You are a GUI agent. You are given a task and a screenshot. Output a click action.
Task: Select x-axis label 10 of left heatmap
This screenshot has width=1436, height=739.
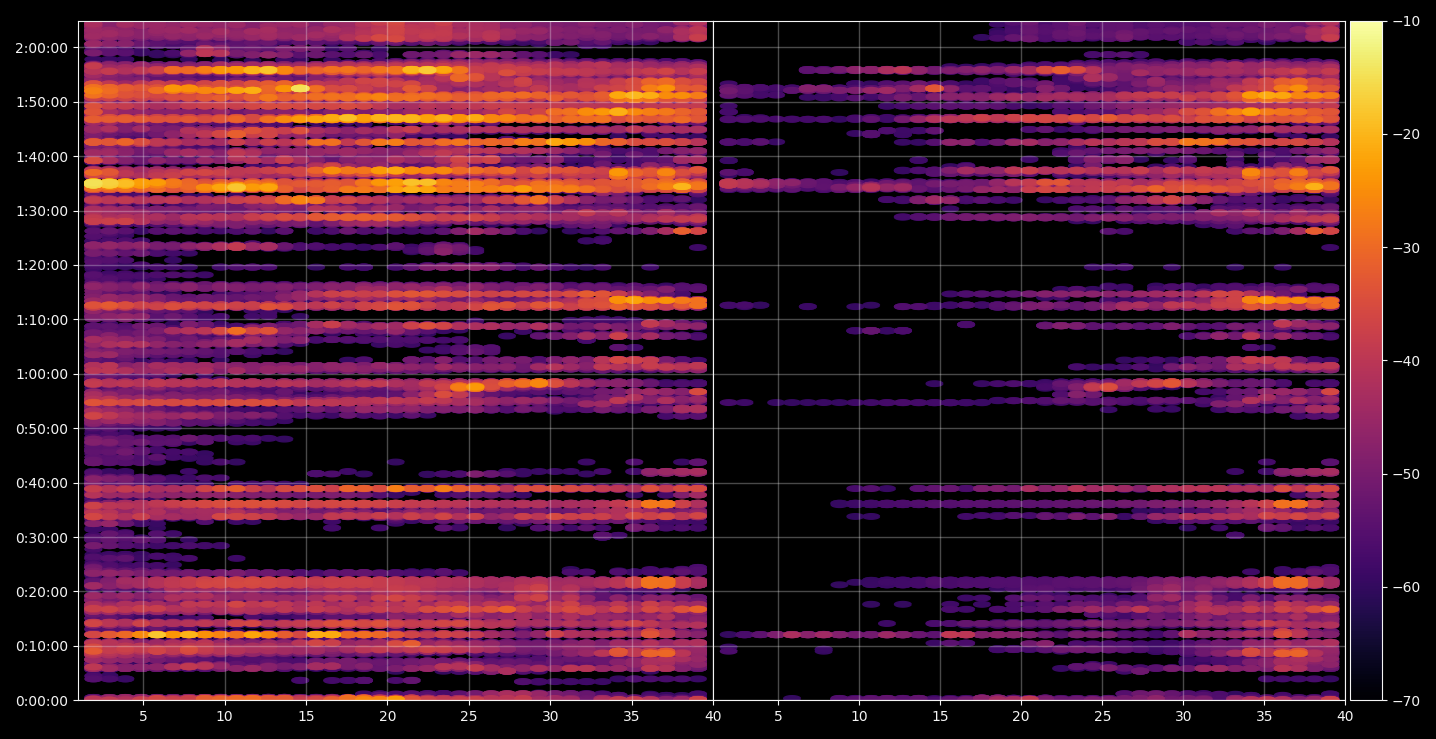tap(225, 716)
